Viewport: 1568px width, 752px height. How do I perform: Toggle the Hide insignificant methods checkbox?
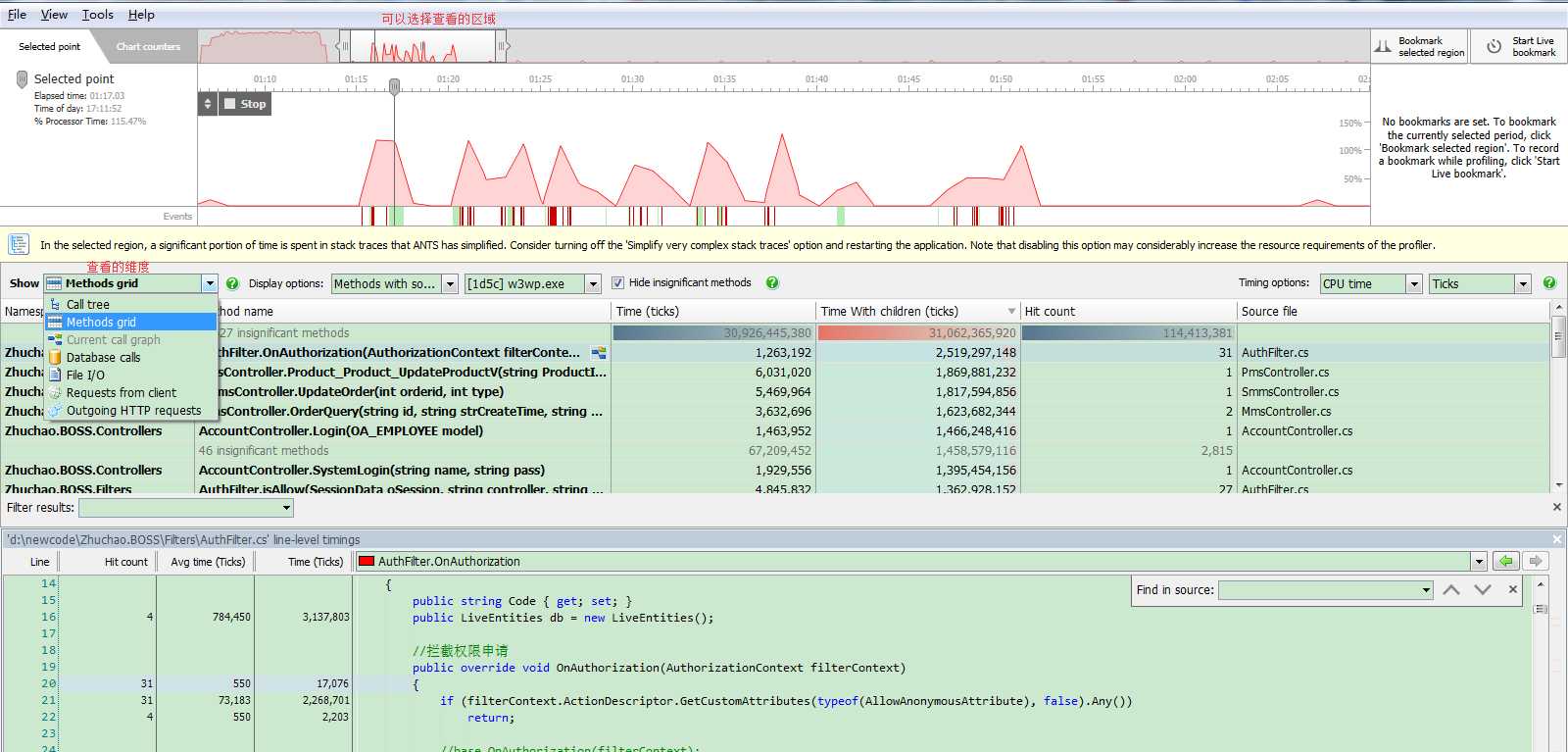click(x=617, y=283)
